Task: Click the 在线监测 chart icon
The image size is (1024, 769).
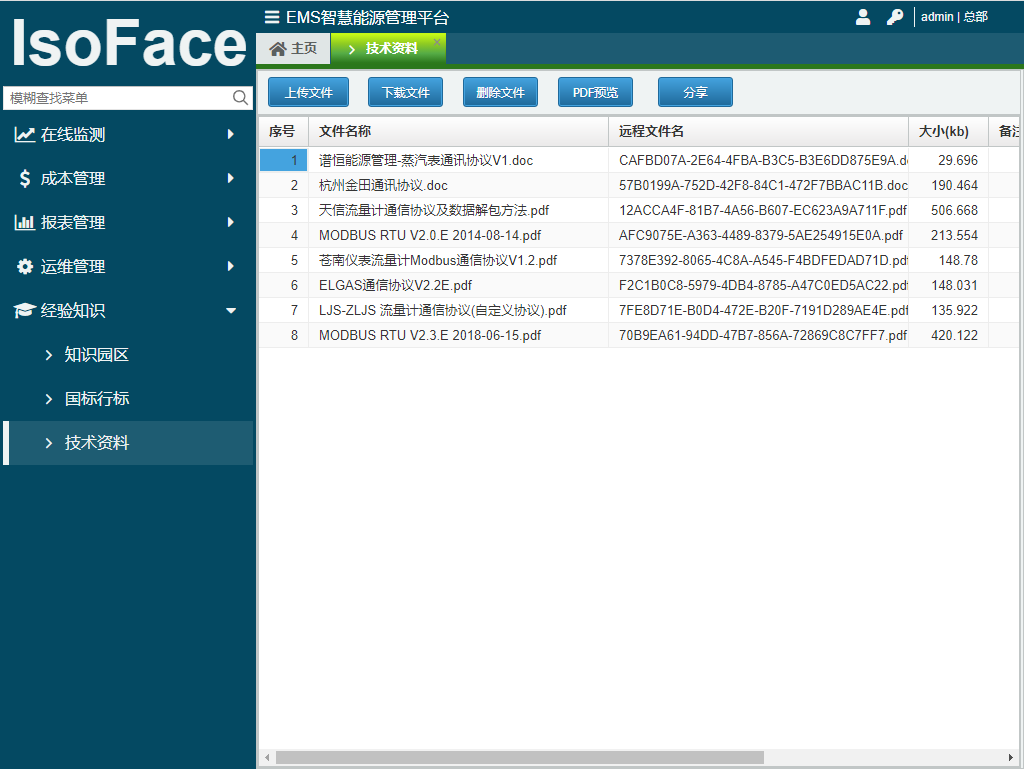Action: point(25,134)
